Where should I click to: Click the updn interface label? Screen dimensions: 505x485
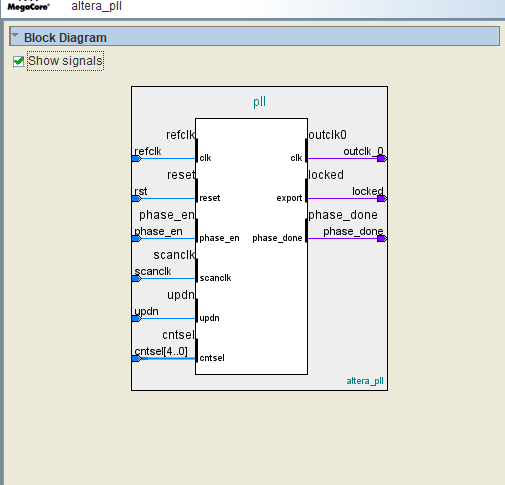point(181,295)
